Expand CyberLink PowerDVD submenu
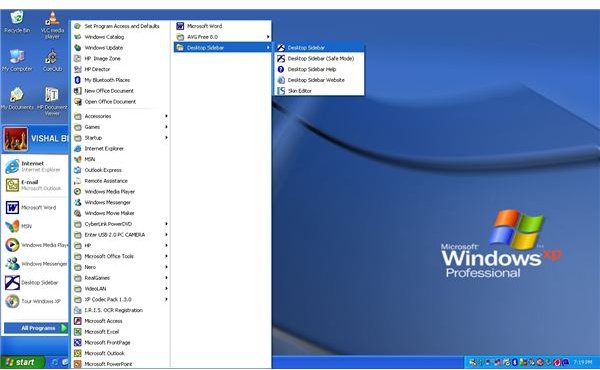Screen dimensions: 600x370 [x=121, y=224]
